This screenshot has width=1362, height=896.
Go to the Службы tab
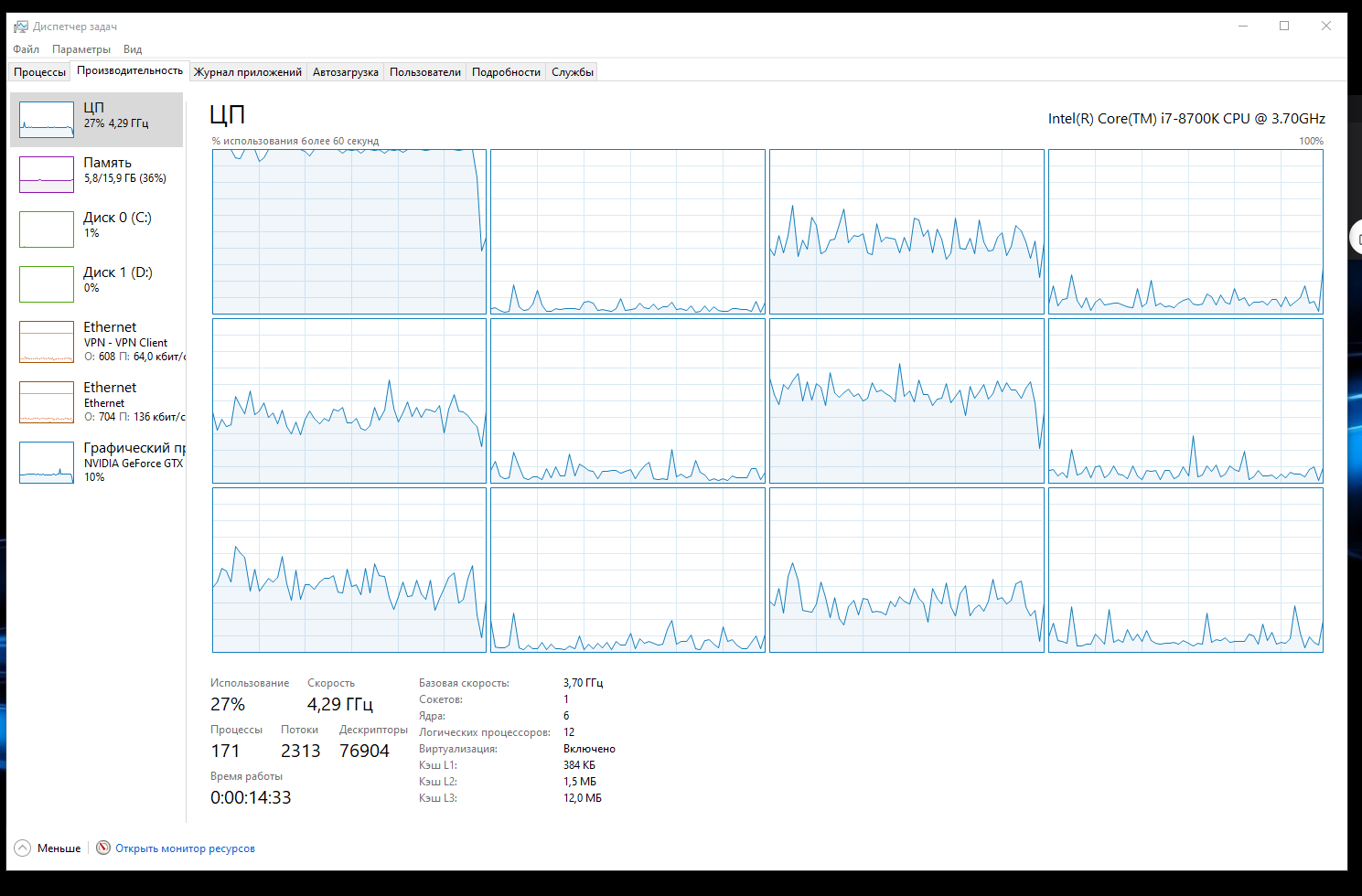pos(573,72)
